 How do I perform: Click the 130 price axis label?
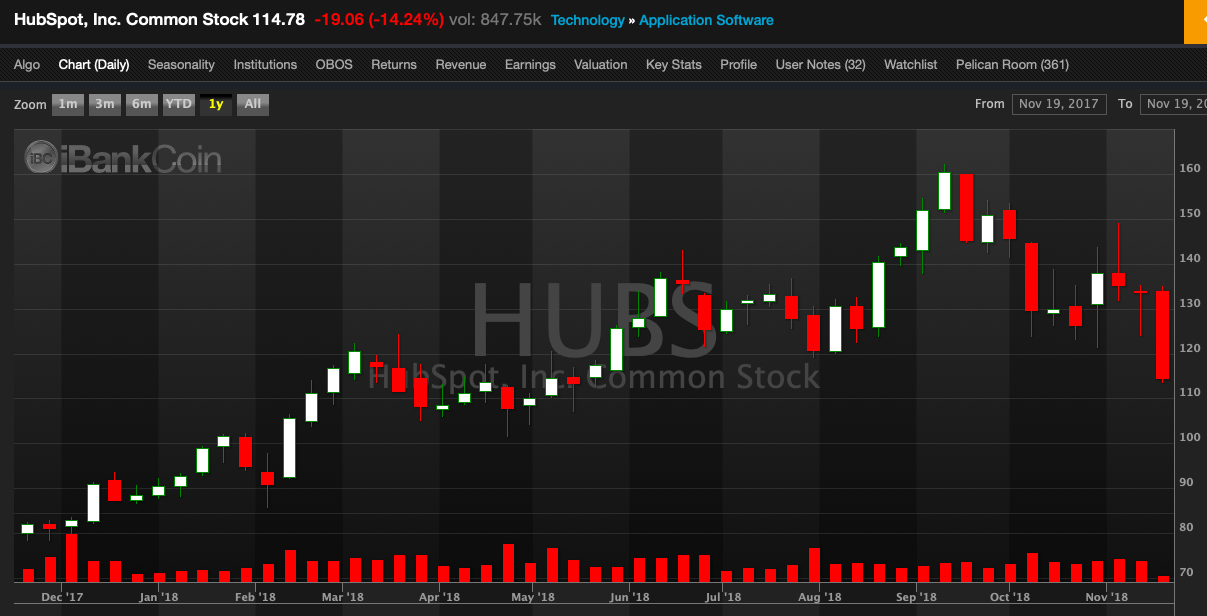1189,303
